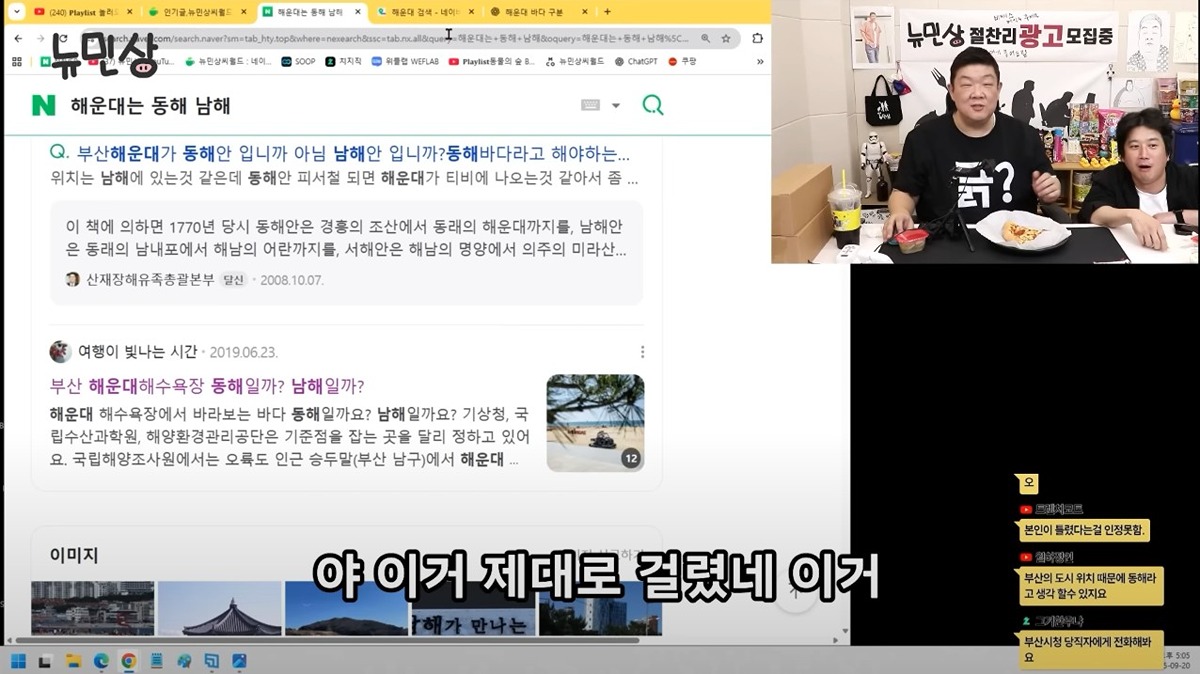Click the search box containing '해운대는 동해 남해'

[x=300, y=105]
